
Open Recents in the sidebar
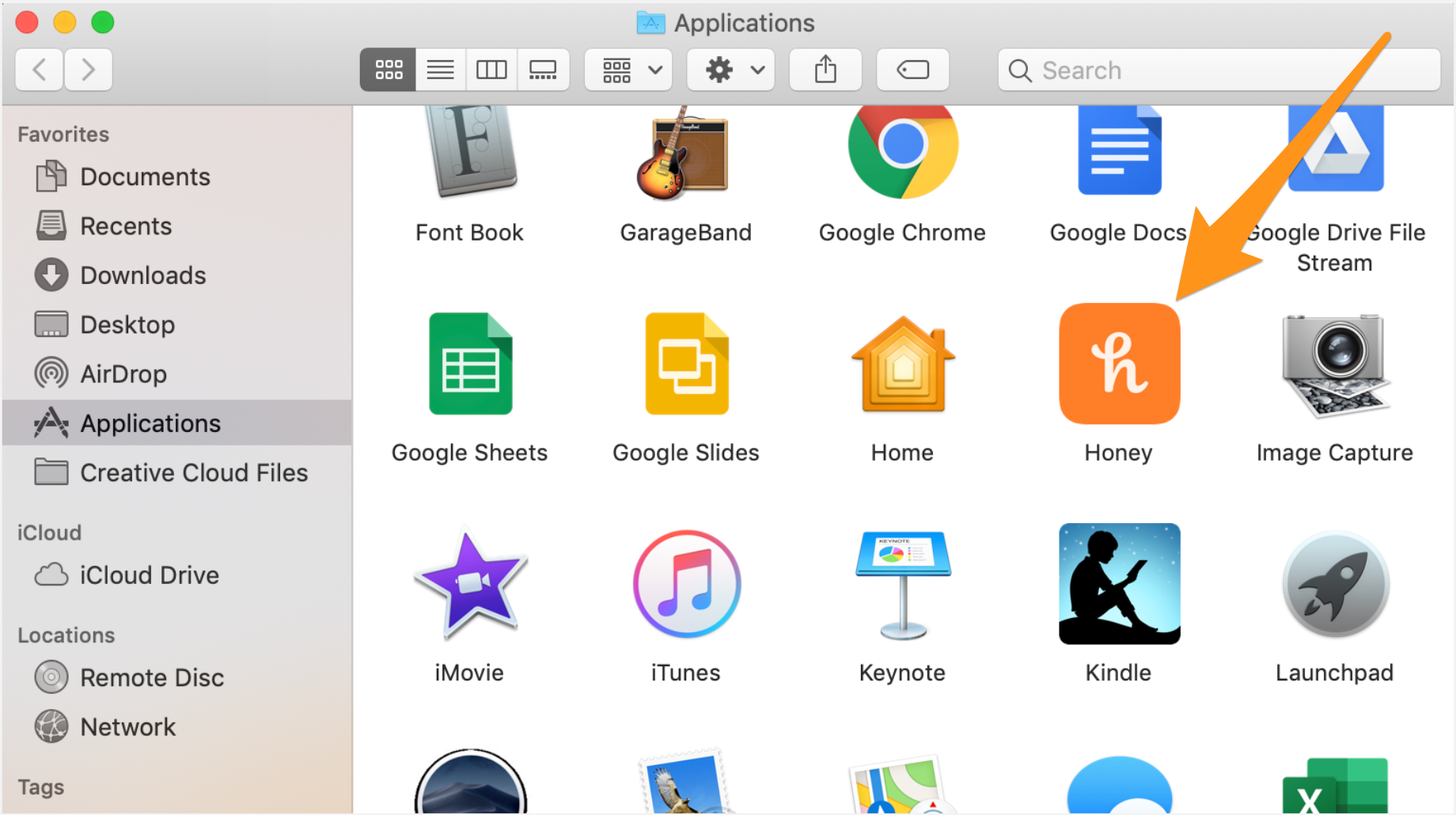tap(177, 226)
